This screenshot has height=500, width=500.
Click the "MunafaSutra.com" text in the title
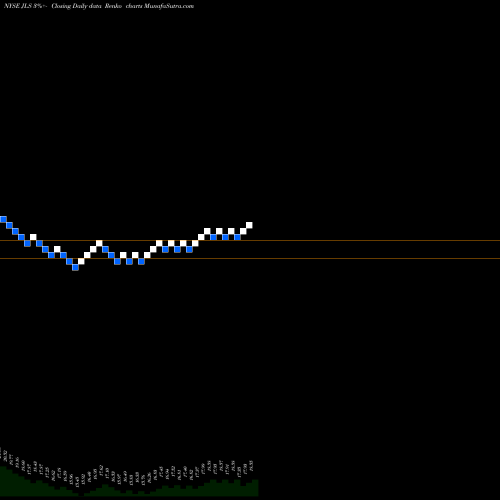click(x=169, y=6)
